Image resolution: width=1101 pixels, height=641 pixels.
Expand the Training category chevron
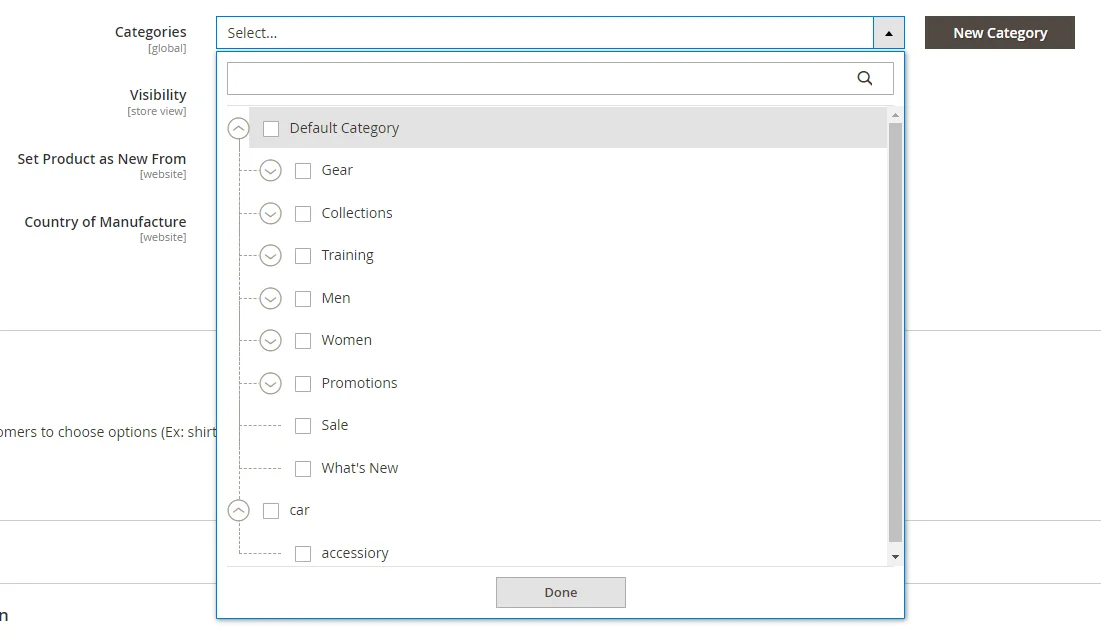click(270, 256)
